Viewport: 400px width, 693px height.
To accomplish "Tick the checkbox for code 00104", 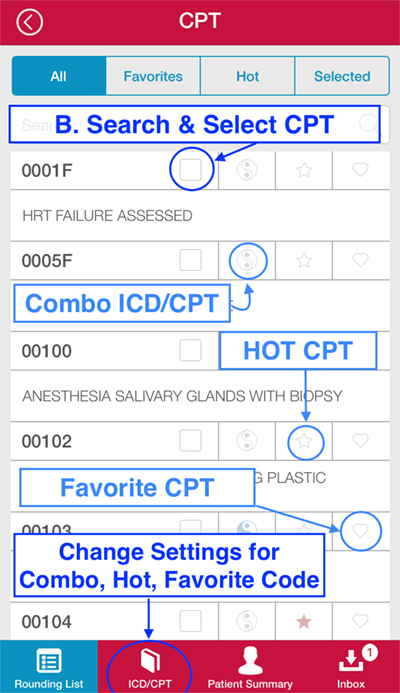I will [190, 621].
